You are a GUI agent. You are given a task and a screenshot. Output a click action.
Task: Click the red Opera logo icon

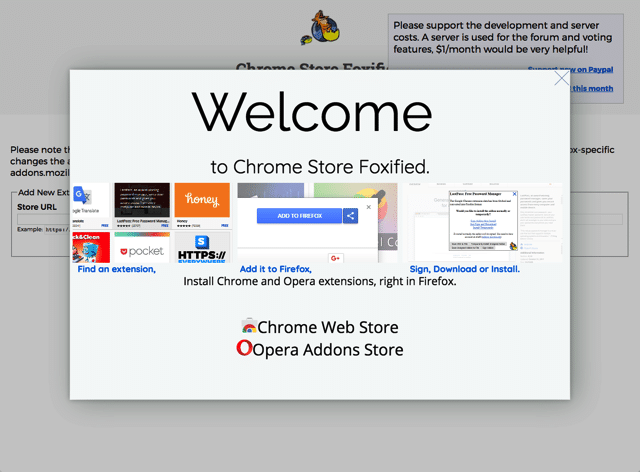tap(244, 348)
